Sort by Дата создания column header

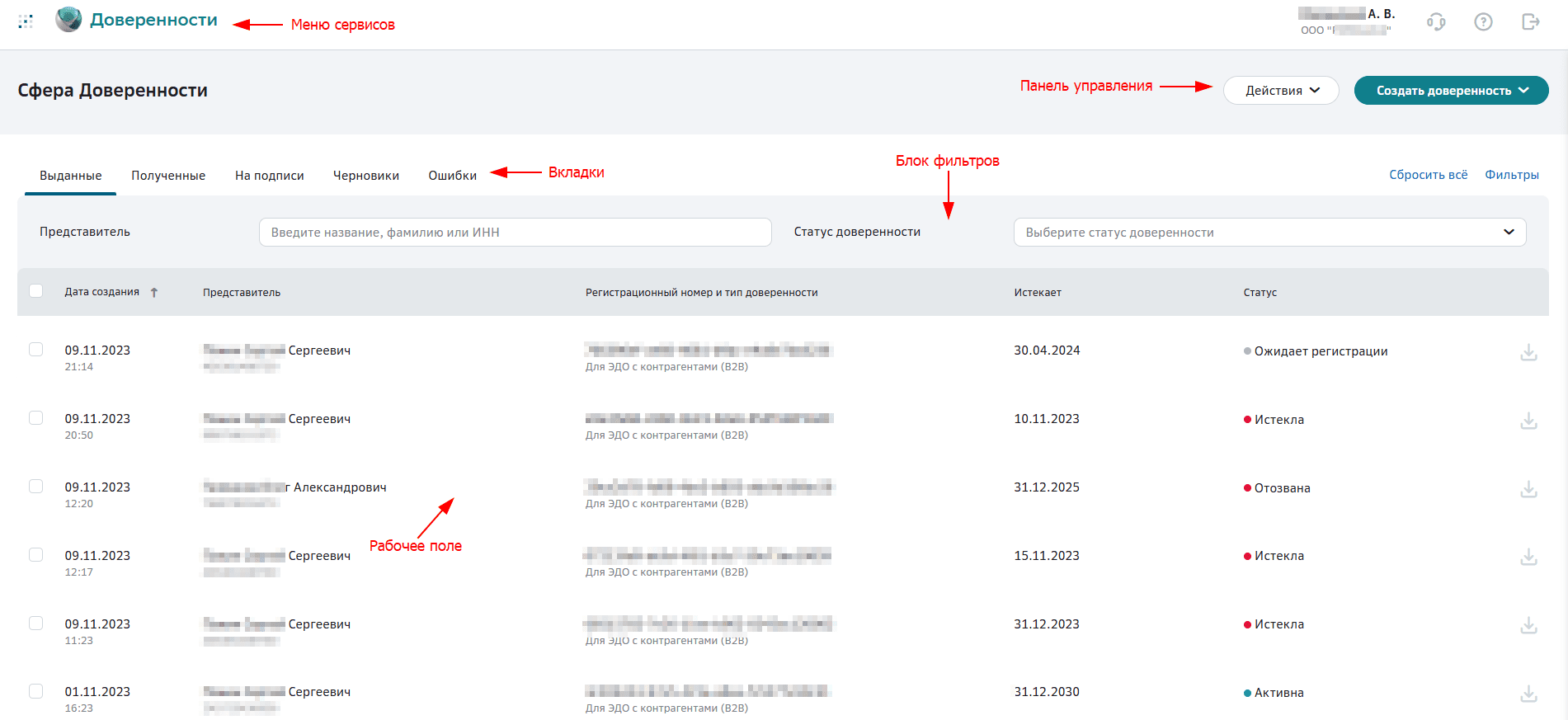pos(102,292)
